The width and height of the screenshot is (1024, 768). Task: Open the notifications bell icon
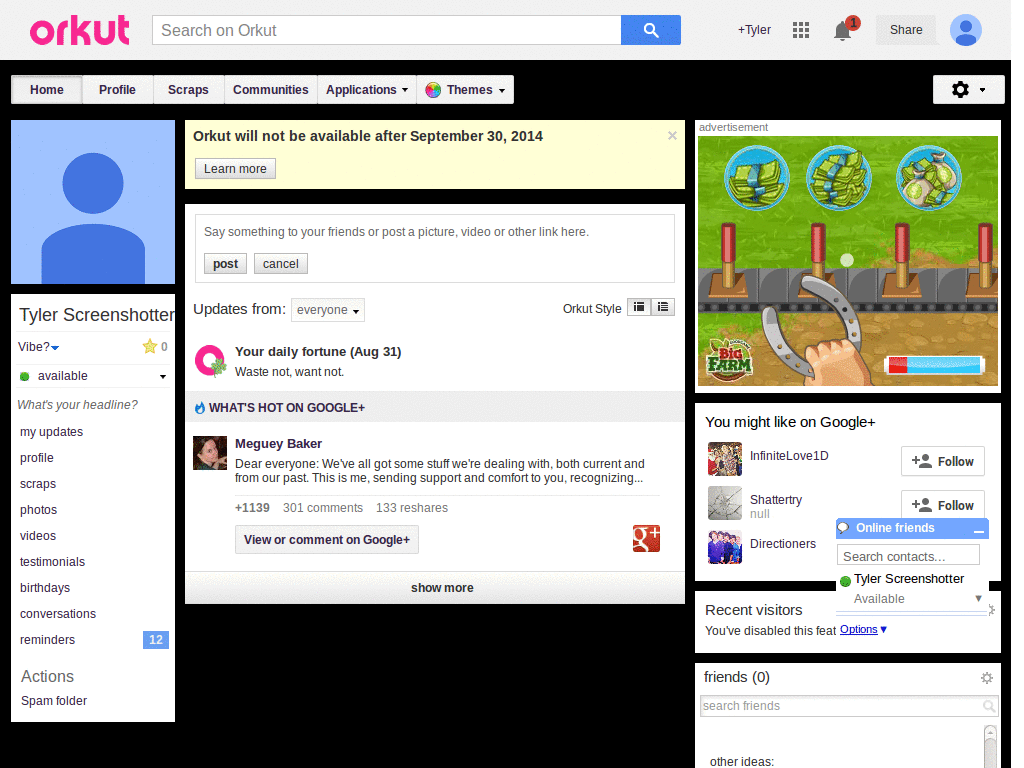click(842, 30)
